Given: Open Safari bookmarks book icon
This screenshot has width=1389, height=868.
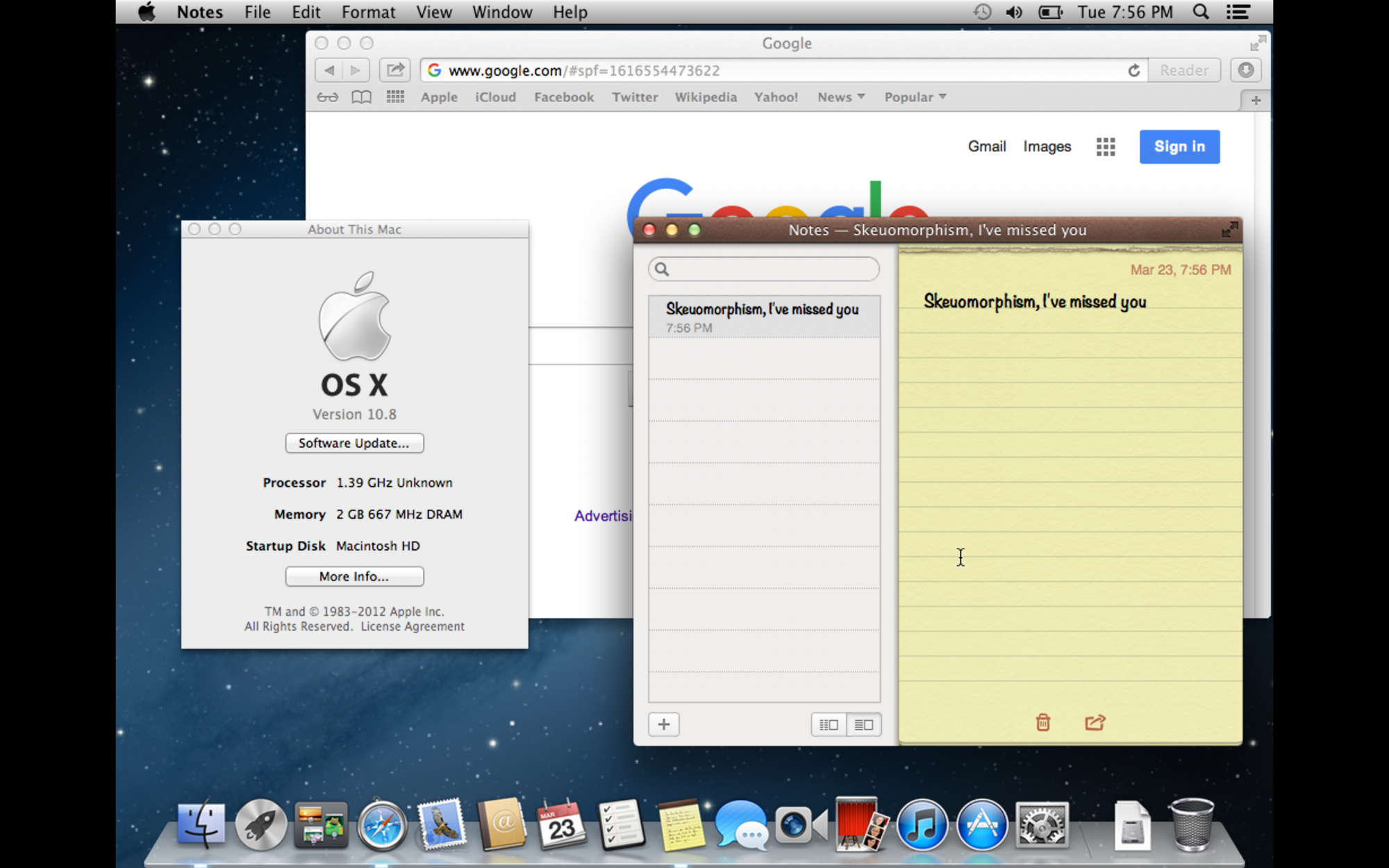Looking at the screenshot, I should click(361, 97).
